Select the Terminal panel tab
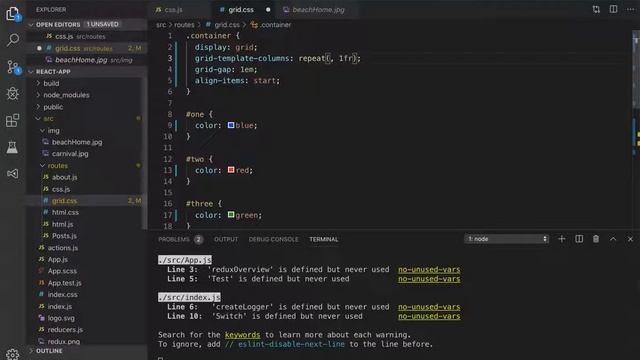640x360 pixels. [x=324, y=239]
